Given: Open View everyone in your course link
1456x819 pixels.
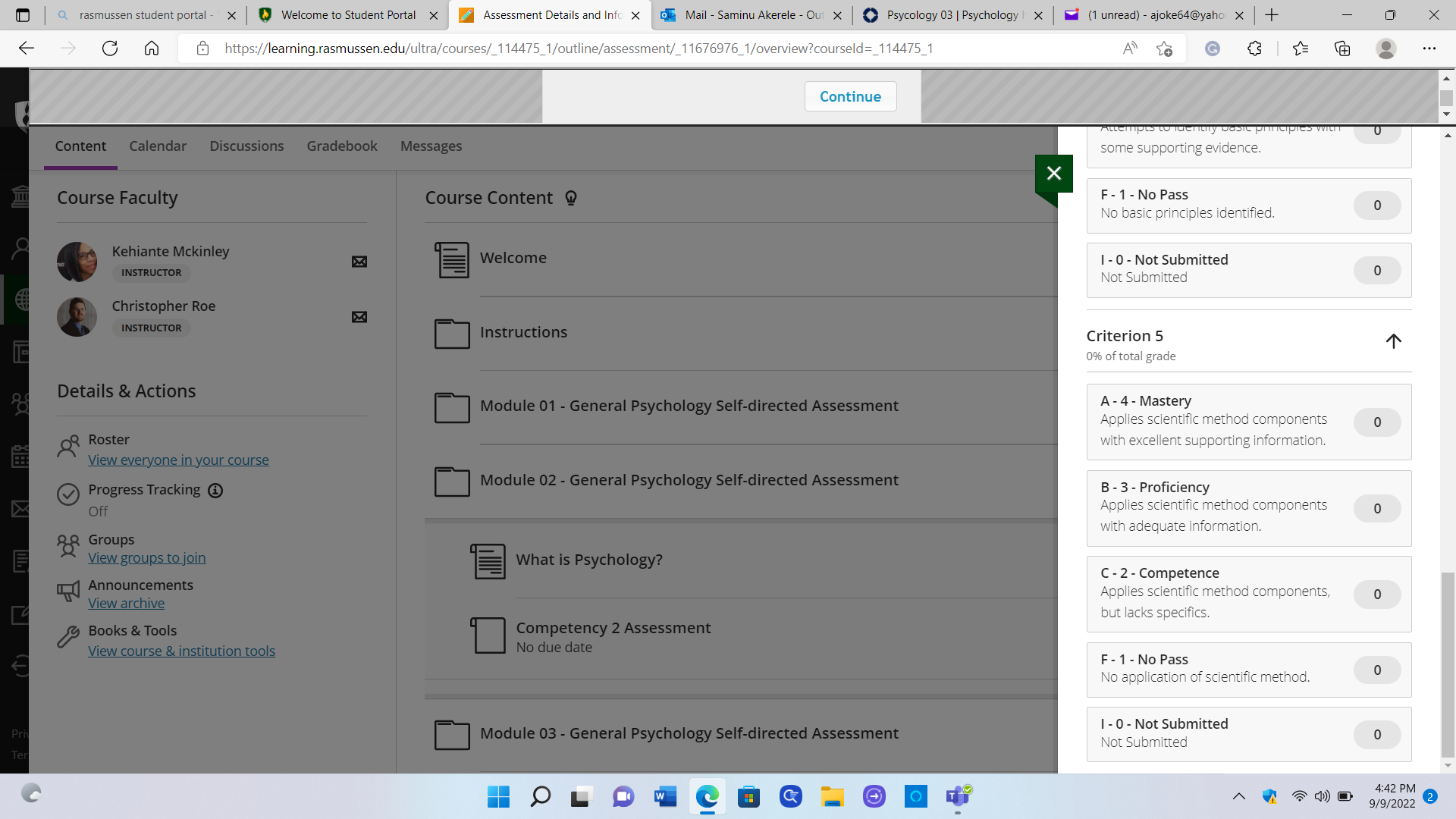Looking at the screenshot, I should click(x=178, y=460).
